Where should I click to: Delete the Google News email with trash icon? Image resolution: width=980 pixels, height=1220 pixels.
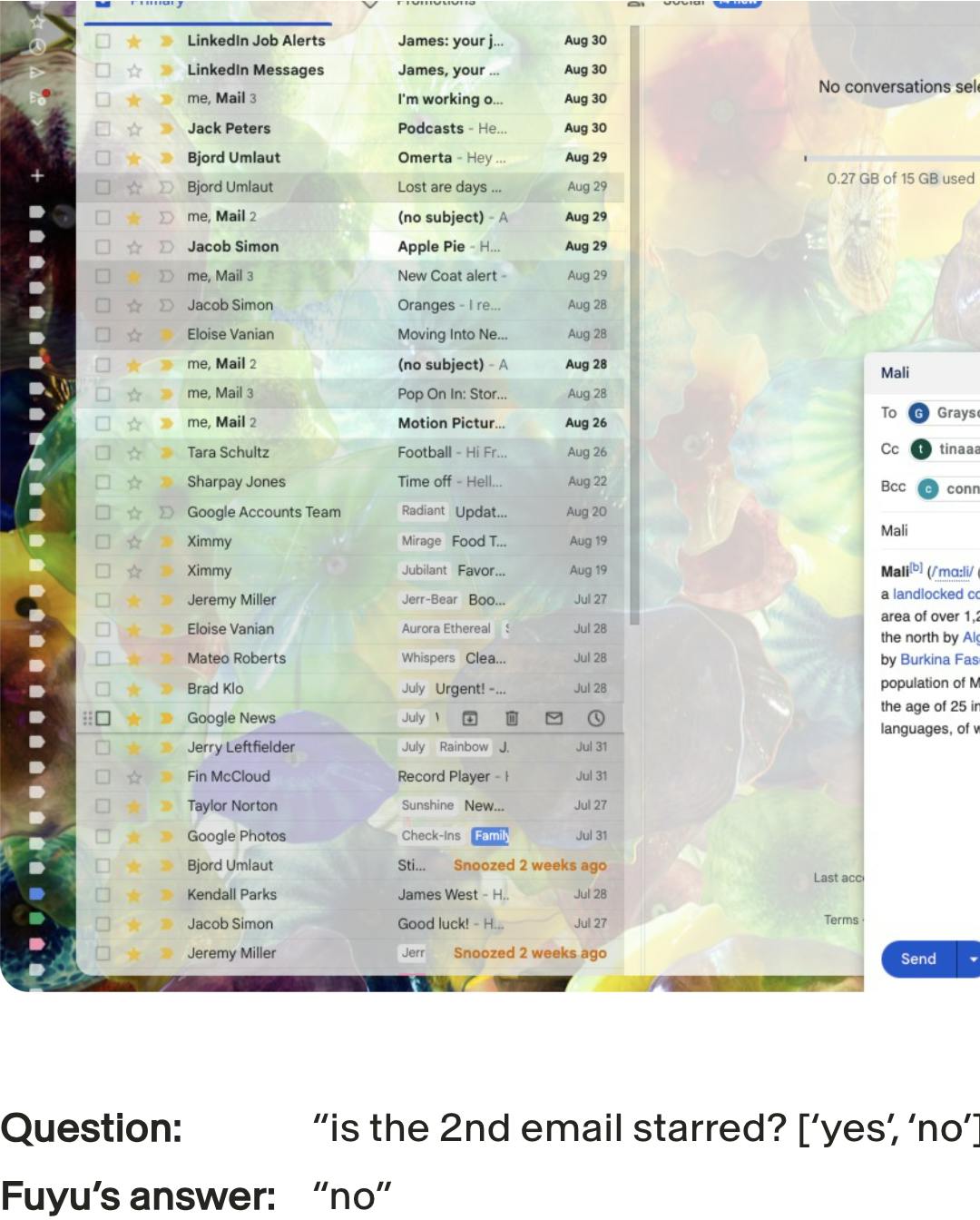(512, 718)
